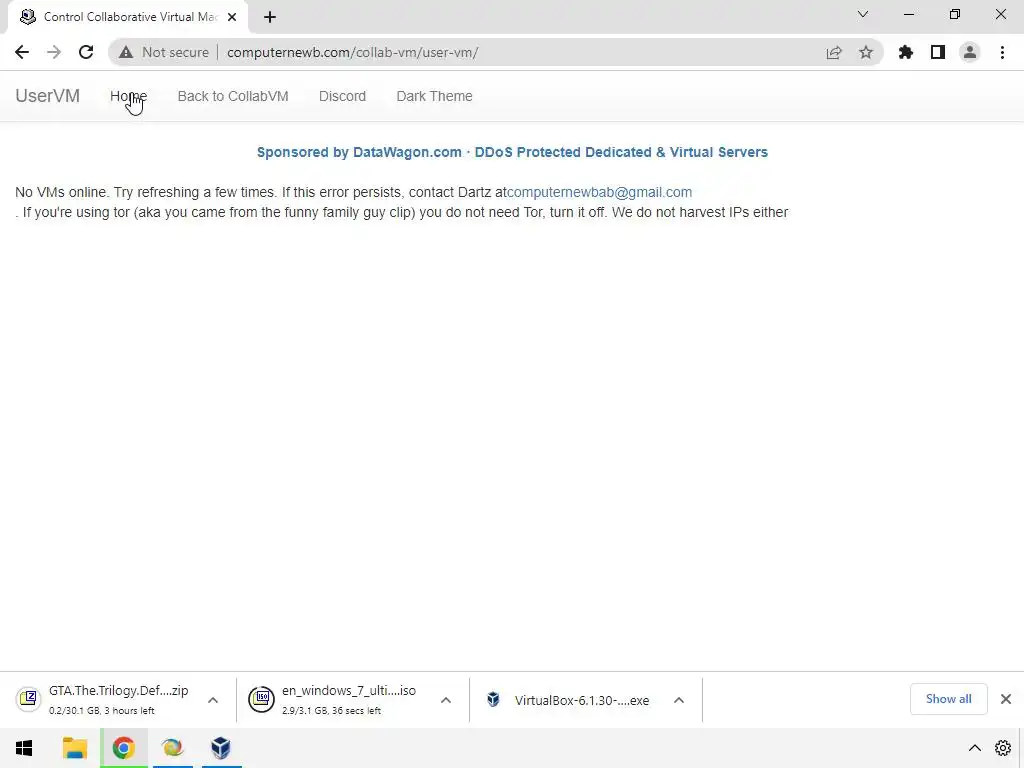The height and width of the screenshot is (768, 1024).
Task: Bookmark this page with the star
Action: [x=866, y=52]
